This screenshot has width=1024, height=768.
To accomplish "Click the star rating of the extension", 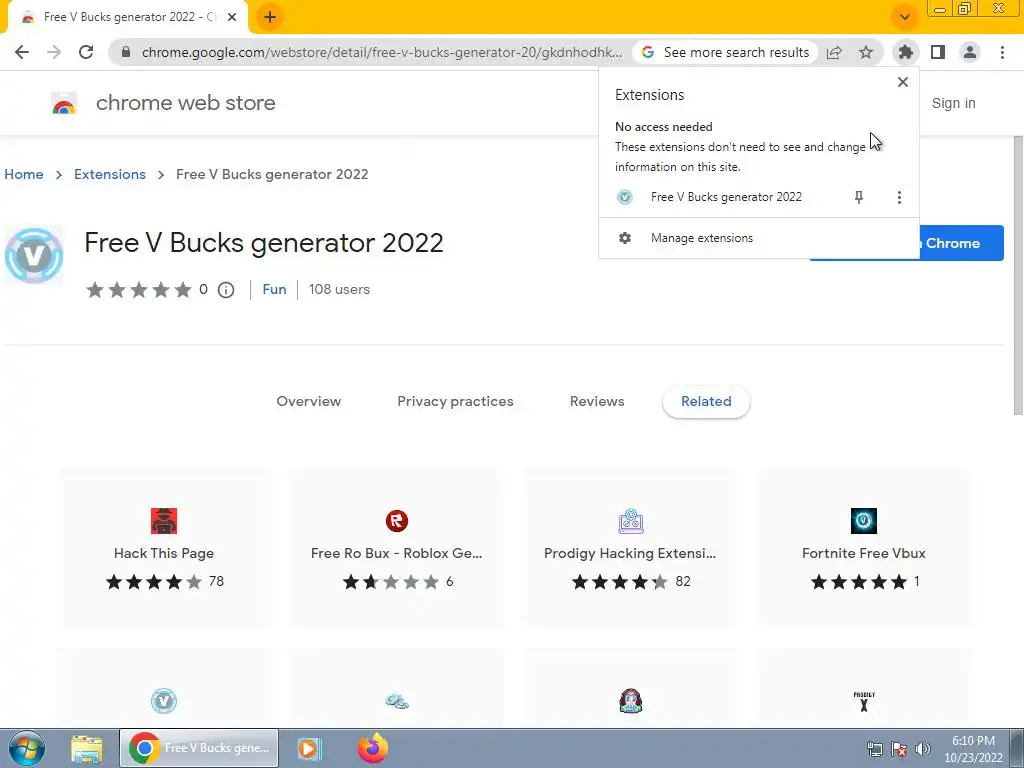I will click(x=138, y=290).
